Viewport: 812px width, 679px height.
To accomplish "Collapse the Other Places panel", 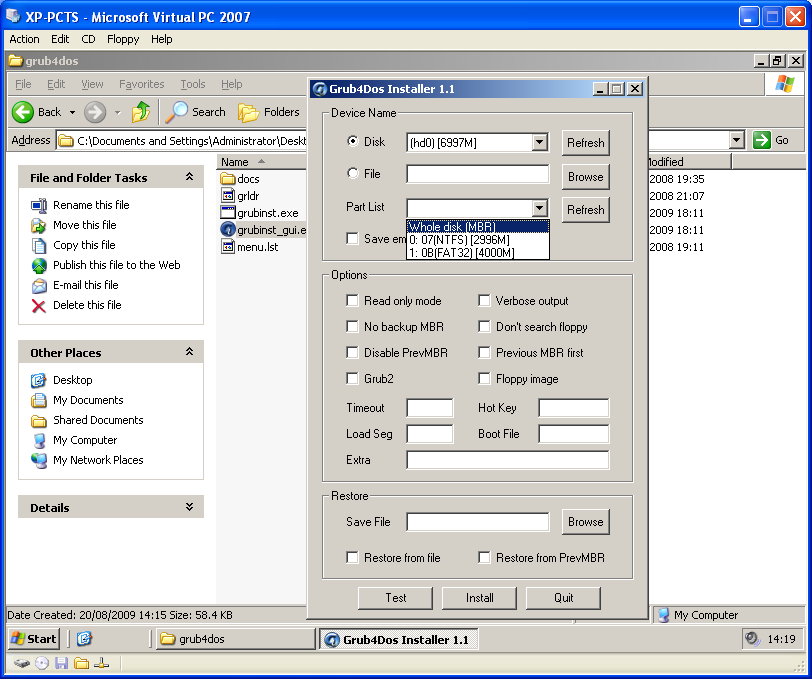I will tap(190, 352).
